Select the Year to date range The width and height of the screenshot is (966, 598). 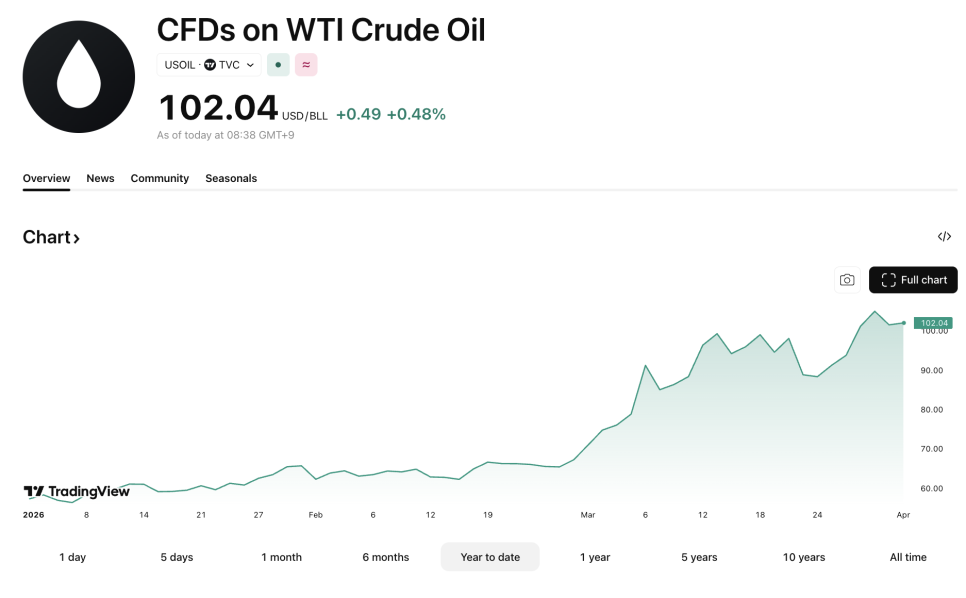490,557
